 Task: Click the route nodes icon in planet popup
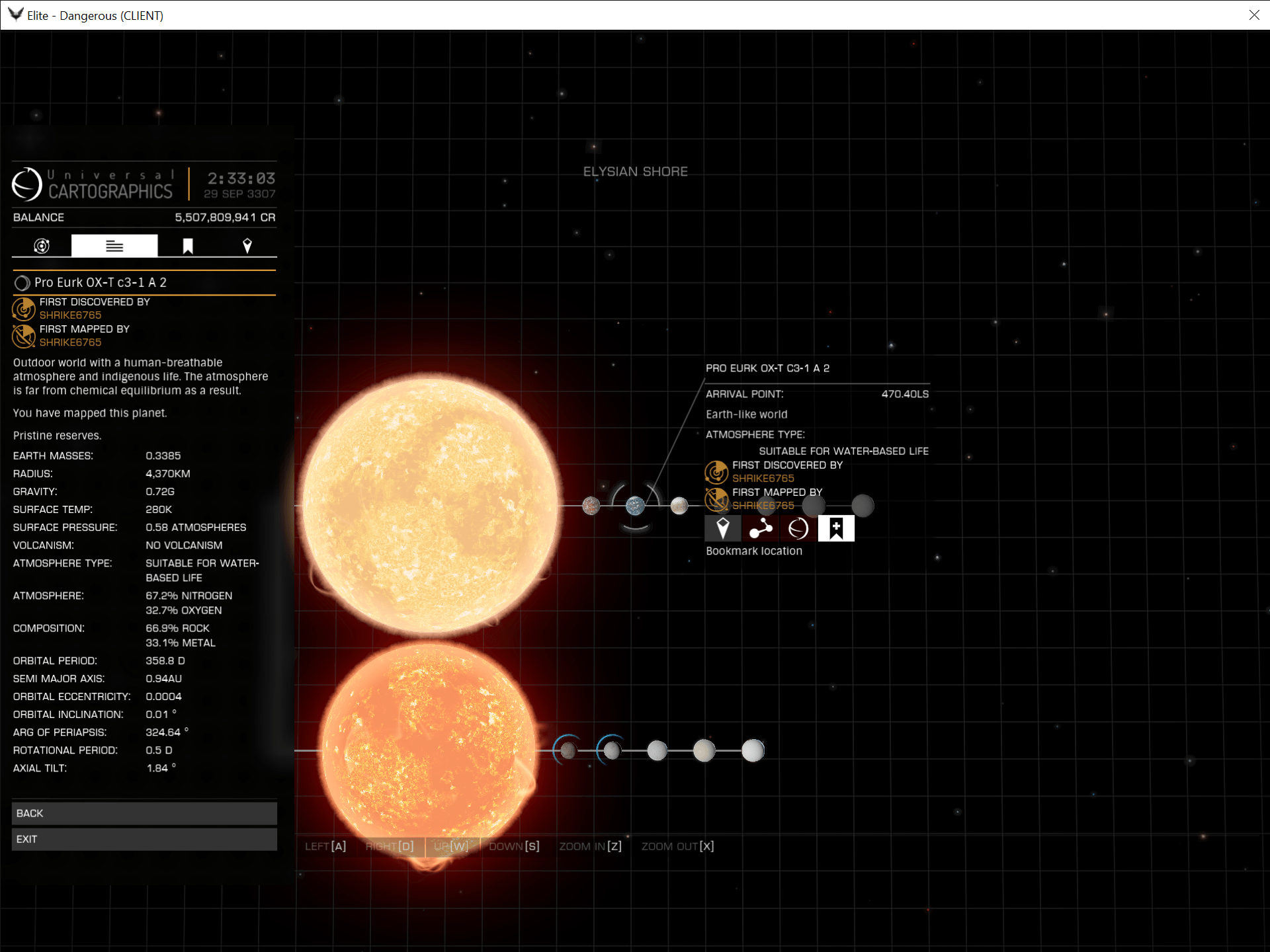761,528
